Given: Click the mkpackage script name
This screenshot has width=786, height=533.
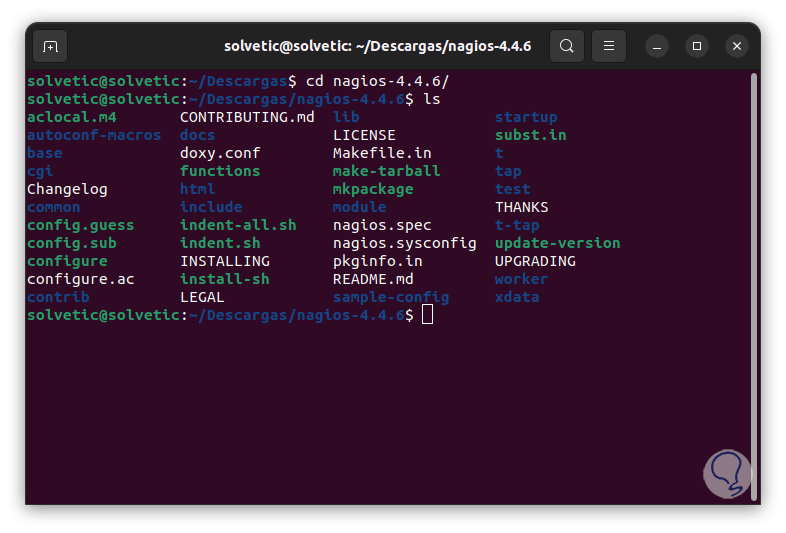Looking at the screenshot, I should tap(373, 190).
